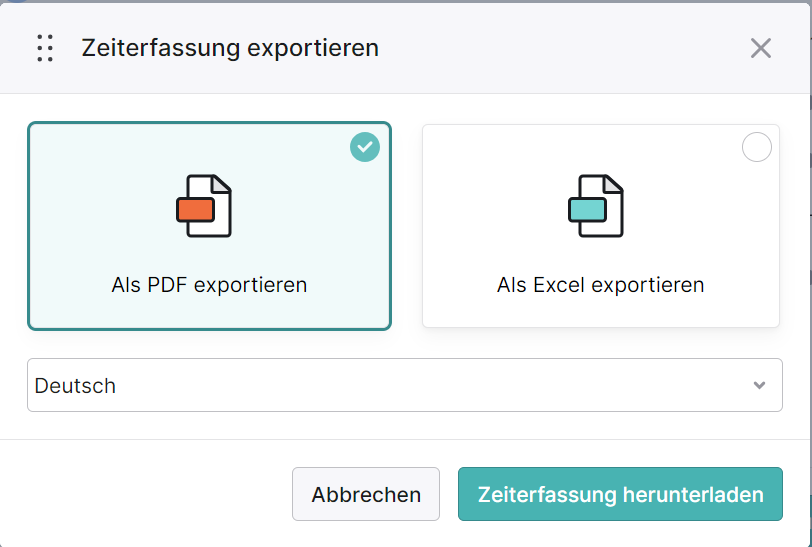Expand language list via chevron arrow
812x547 pixels.
pyautogui.click(x=759, y=385)
